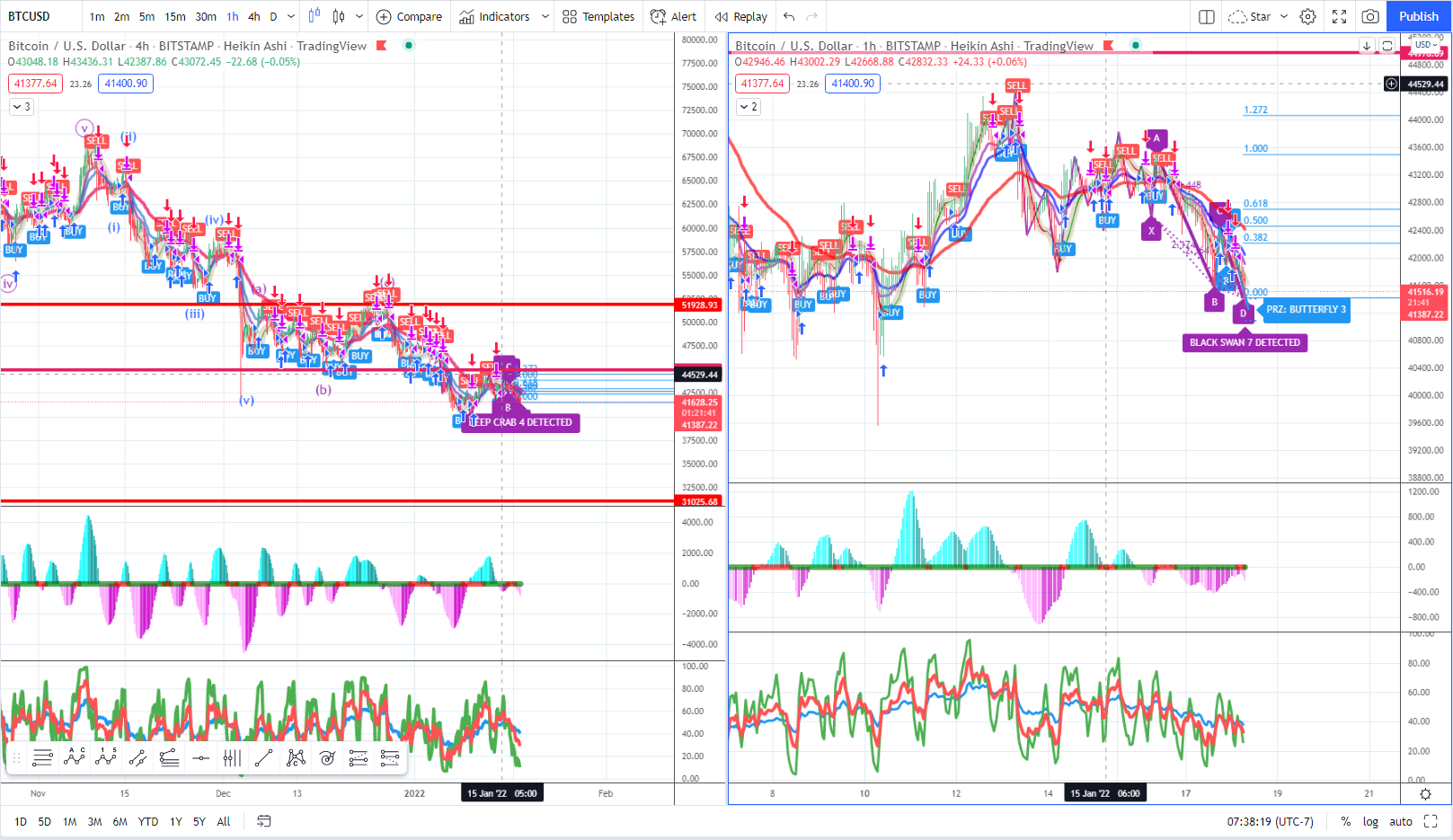1453x840 pixels.
Task: Toggle auto scale mode
Action: [1401, 821]
